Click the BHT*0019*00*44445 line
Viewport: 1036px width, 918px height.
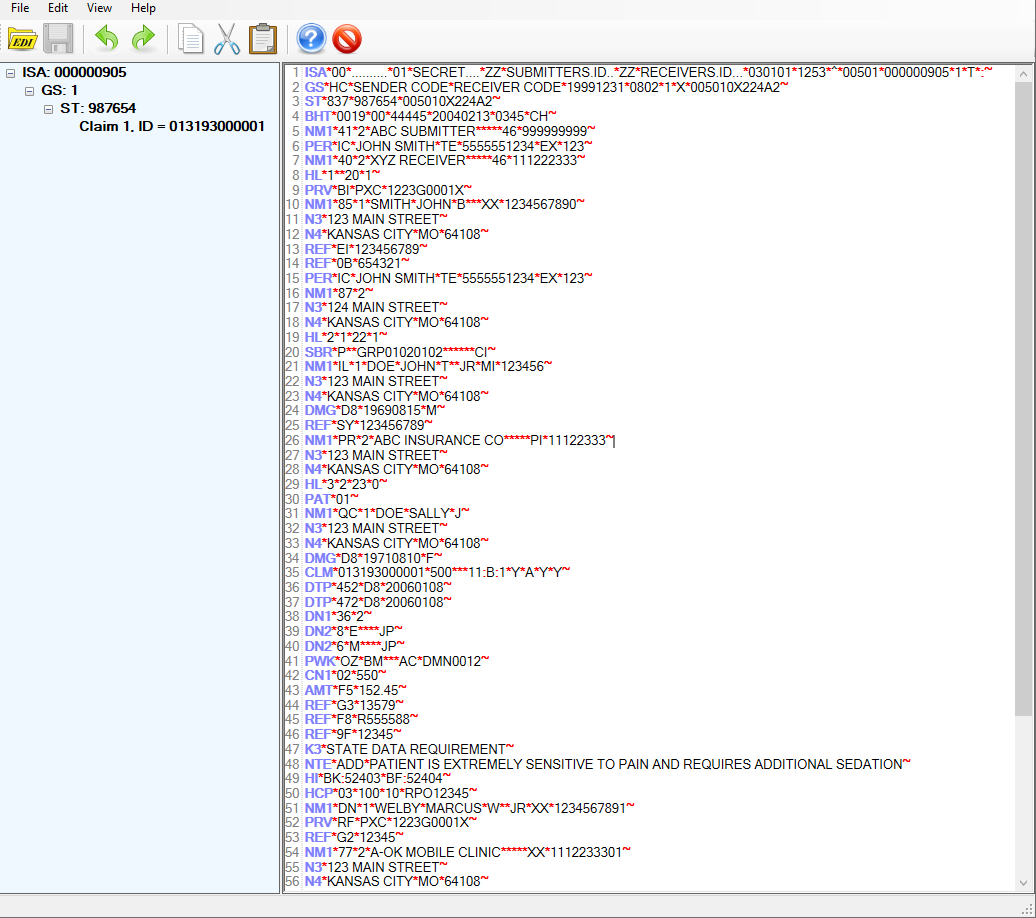(430, 116)
